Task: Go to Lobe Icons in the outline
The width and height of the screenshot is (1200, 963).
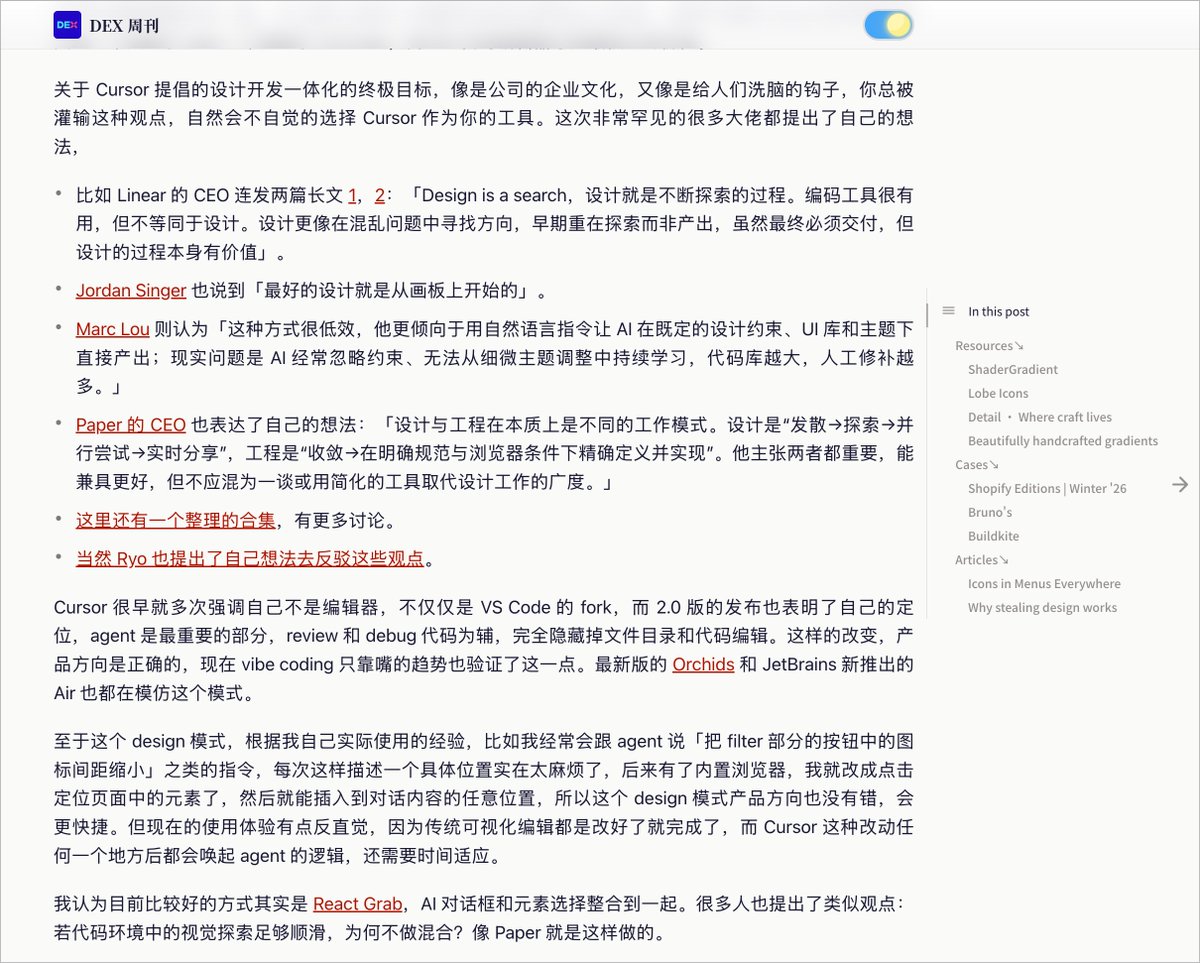Action: pos(998,394)
